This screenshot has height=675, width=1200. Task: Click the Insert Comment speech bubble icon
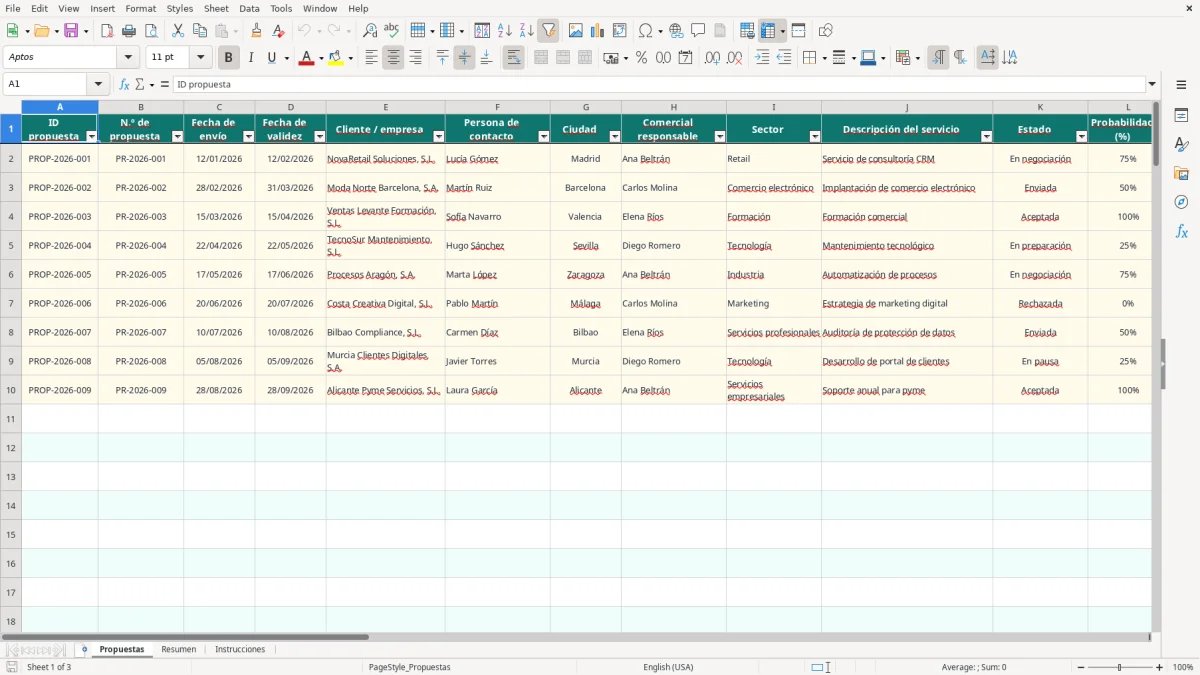pyautogui.click(x=698, y=31)
